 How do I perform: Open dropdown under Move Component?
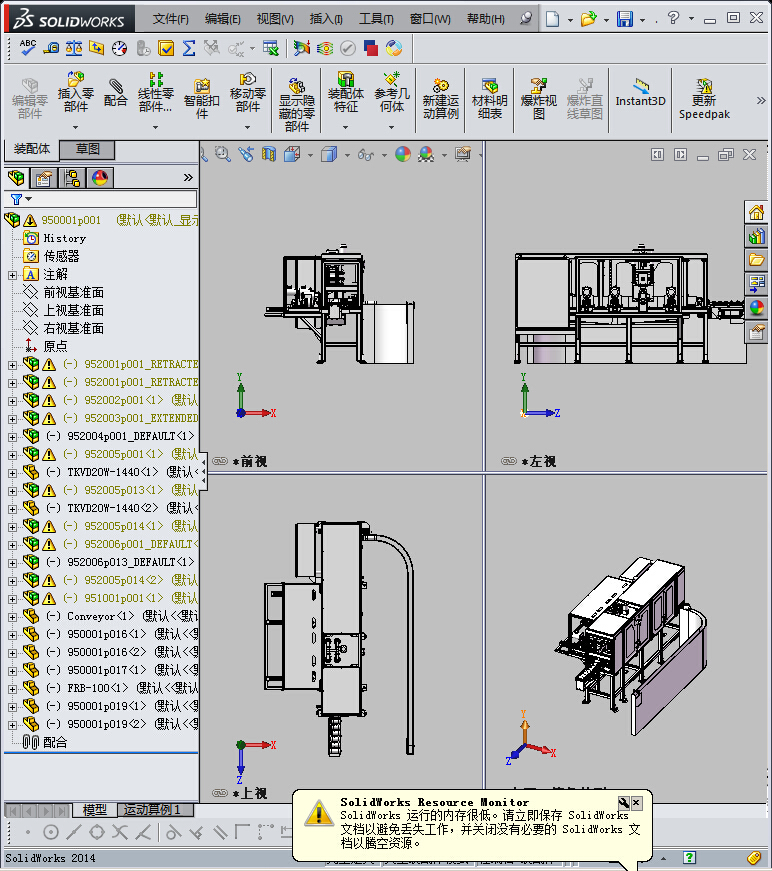248,127
